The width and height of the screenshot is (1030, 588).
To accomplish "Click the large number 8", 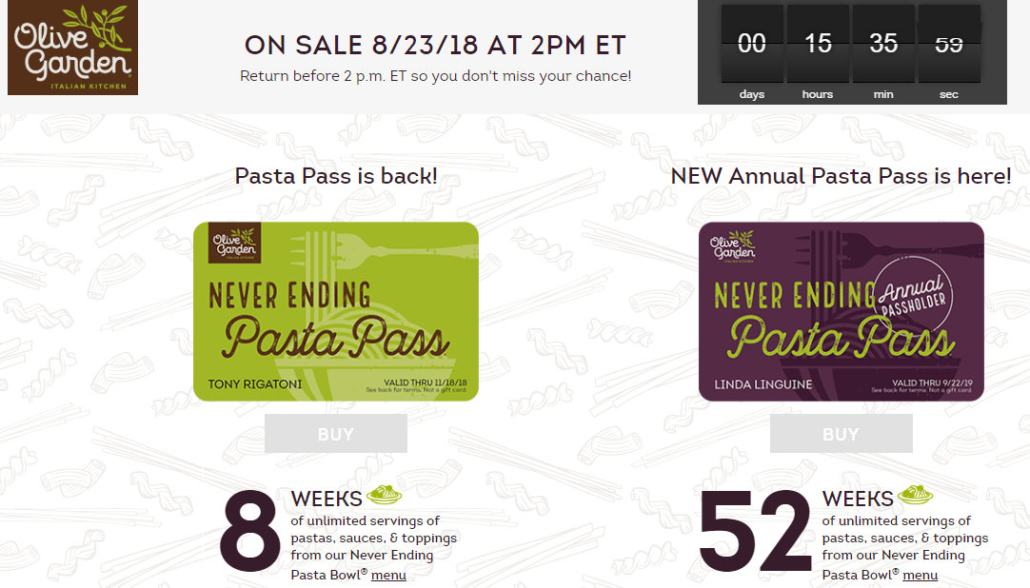I will (250, 531).
